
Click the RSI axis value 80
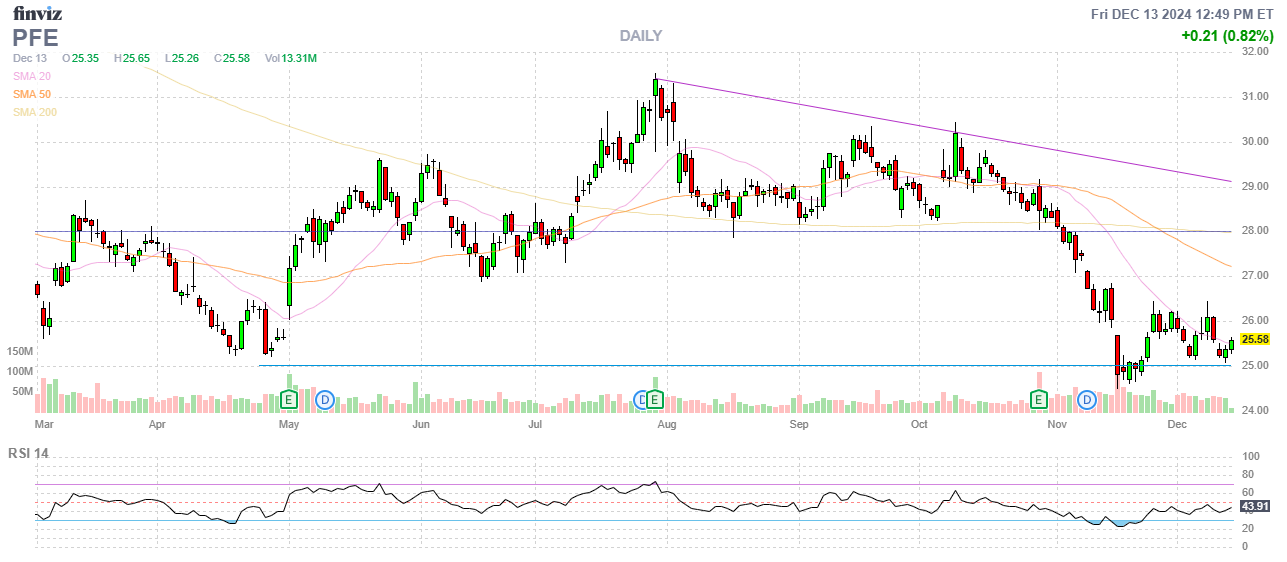[x=1248, y=475]
